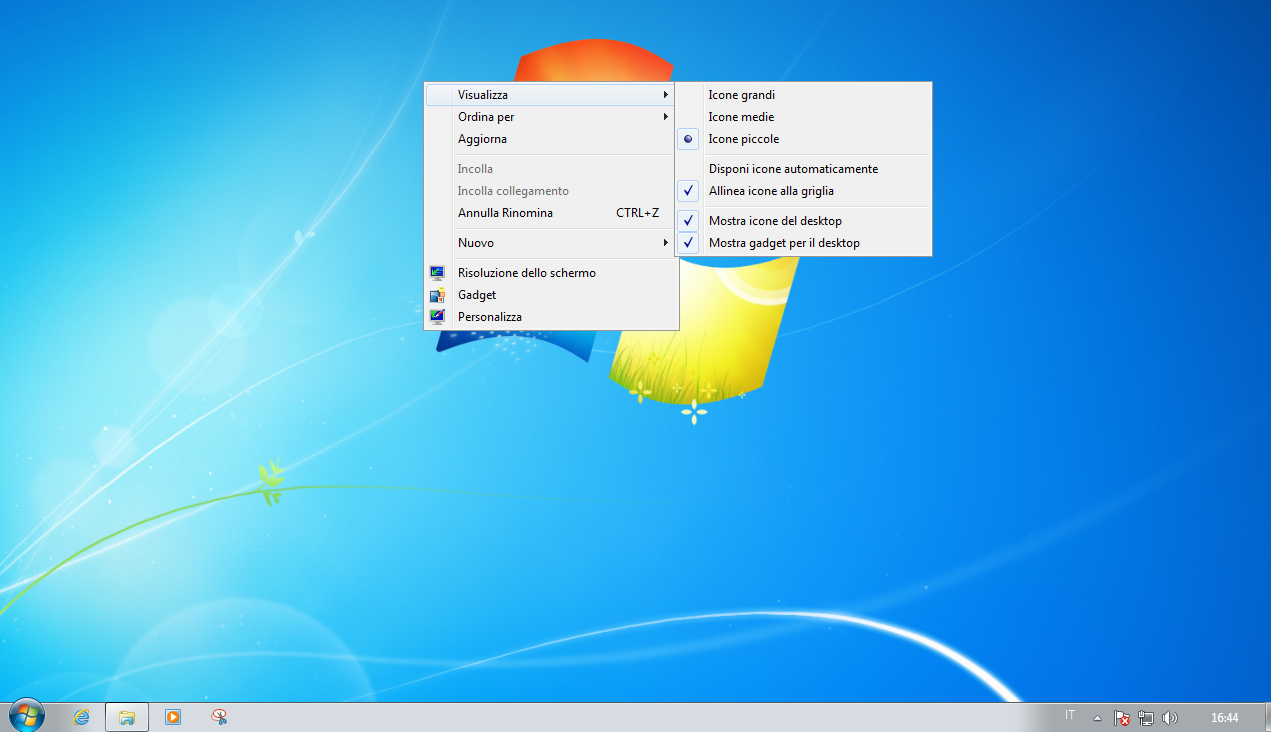
Task: Launch Internet Explorer from the taskbar
Action: [x=81, y=717]
